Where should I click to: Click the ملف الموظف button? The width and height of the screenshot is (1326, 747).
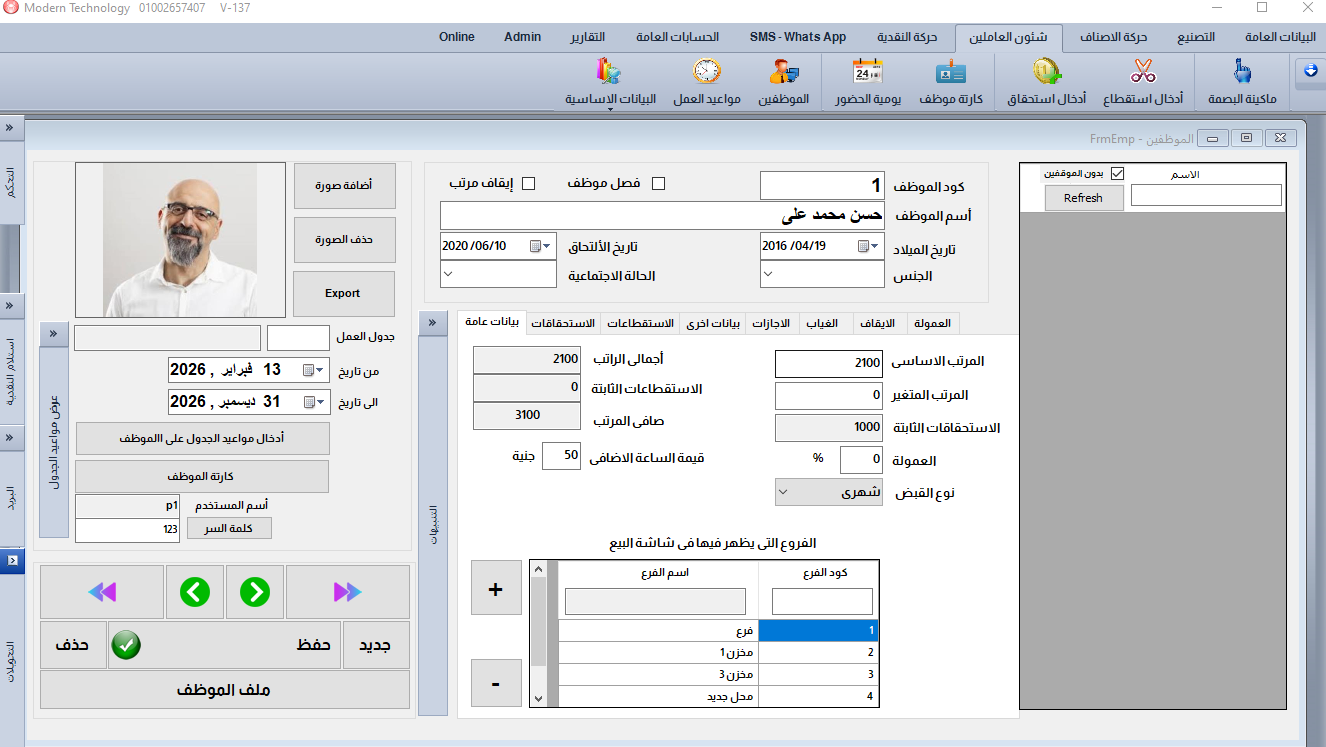[x=224, y=690]
